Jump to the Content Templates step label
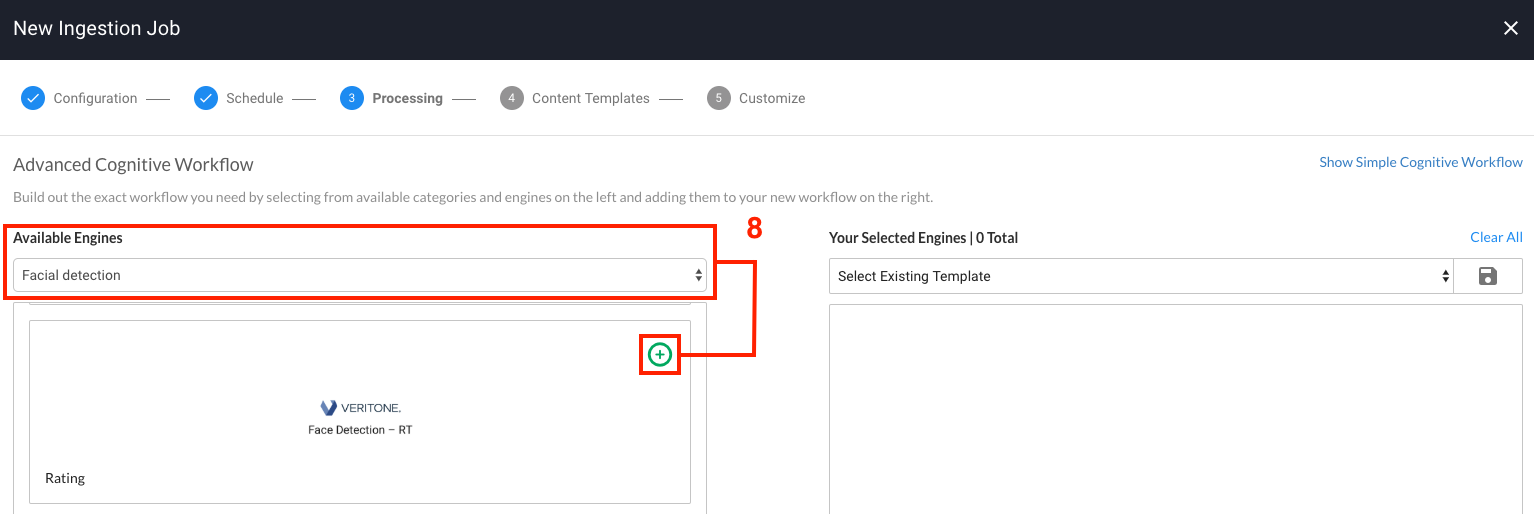1534x514 pixels. [590, 98]
